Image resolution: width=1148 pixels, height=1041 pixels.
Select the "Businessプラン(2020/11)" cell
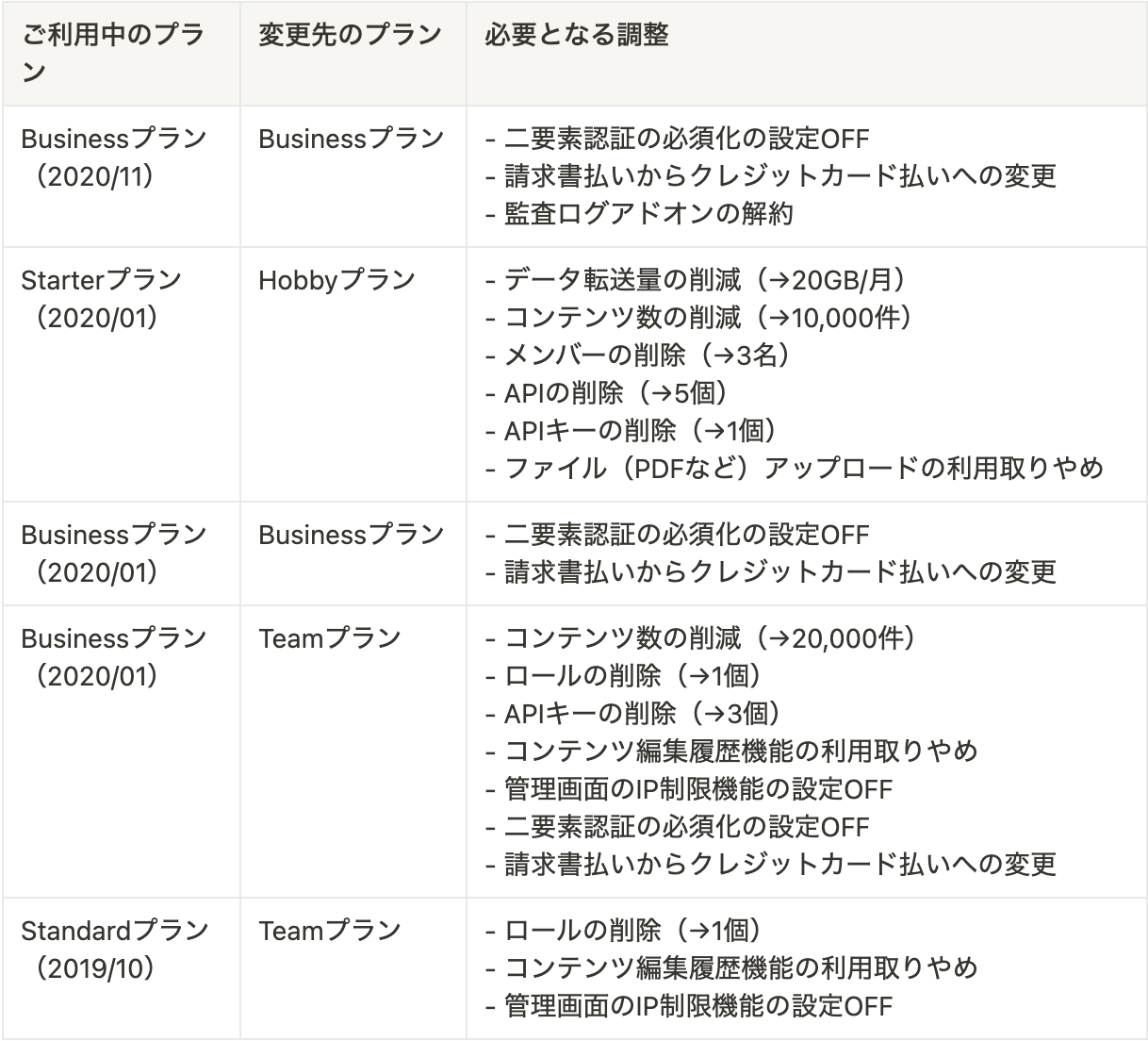[113, 157]
